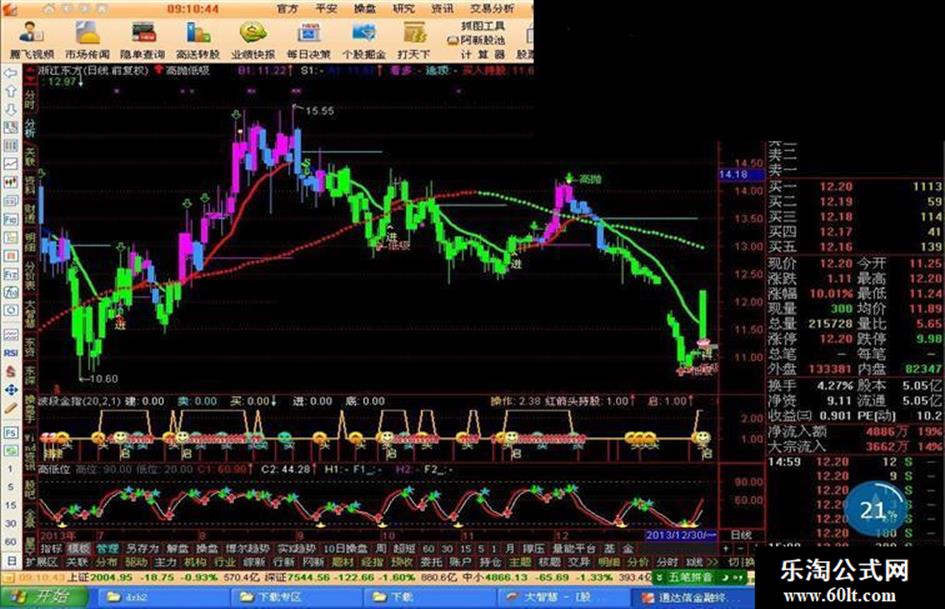Select the 15 minute period button
The height and width of the screenshot is (609, 945).
click(x=11, y=505)
